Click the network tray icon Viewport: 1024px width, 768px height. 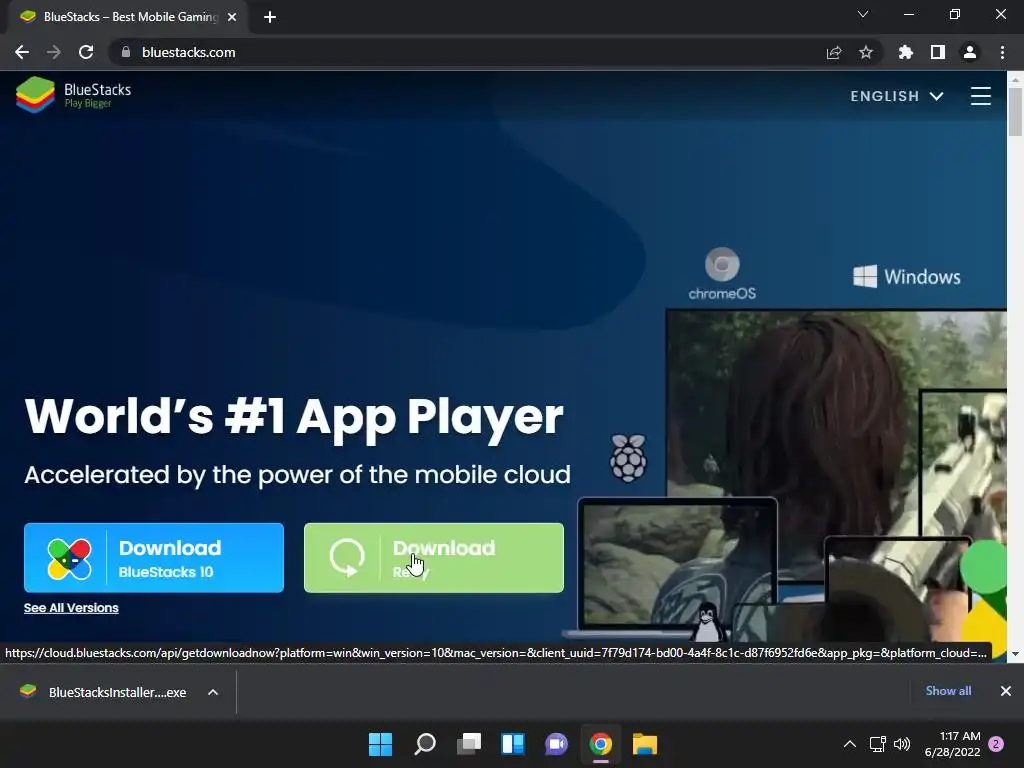[x=878, y=744]
